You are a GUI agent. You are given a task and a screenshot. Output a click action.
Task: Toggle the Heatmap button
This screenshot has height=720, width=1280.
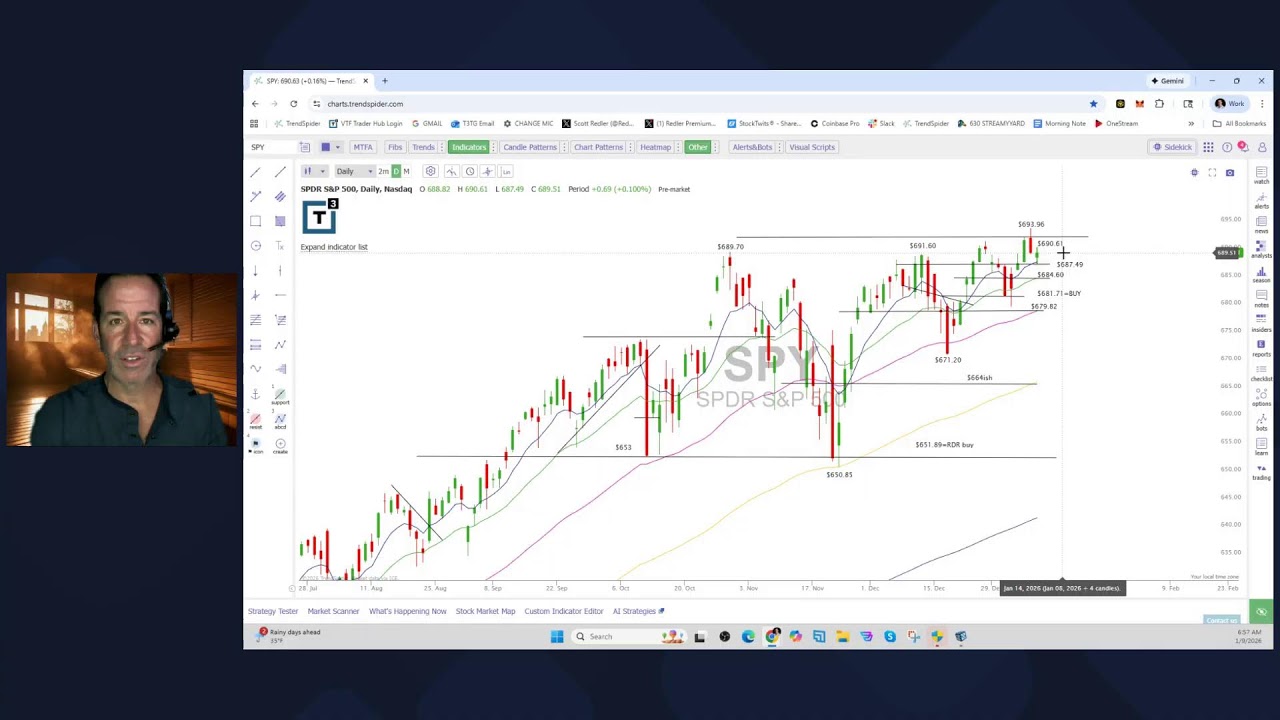(655, 147)
